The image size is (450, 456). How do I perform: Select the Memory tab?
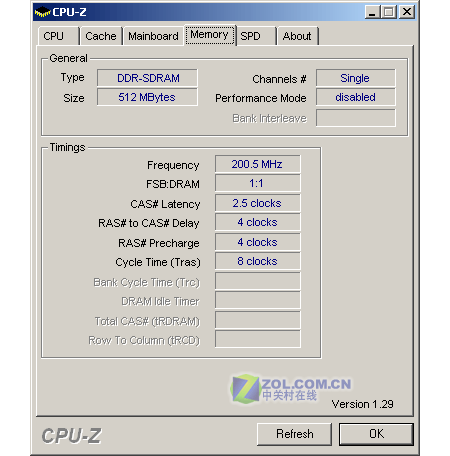tap(210, 35)
